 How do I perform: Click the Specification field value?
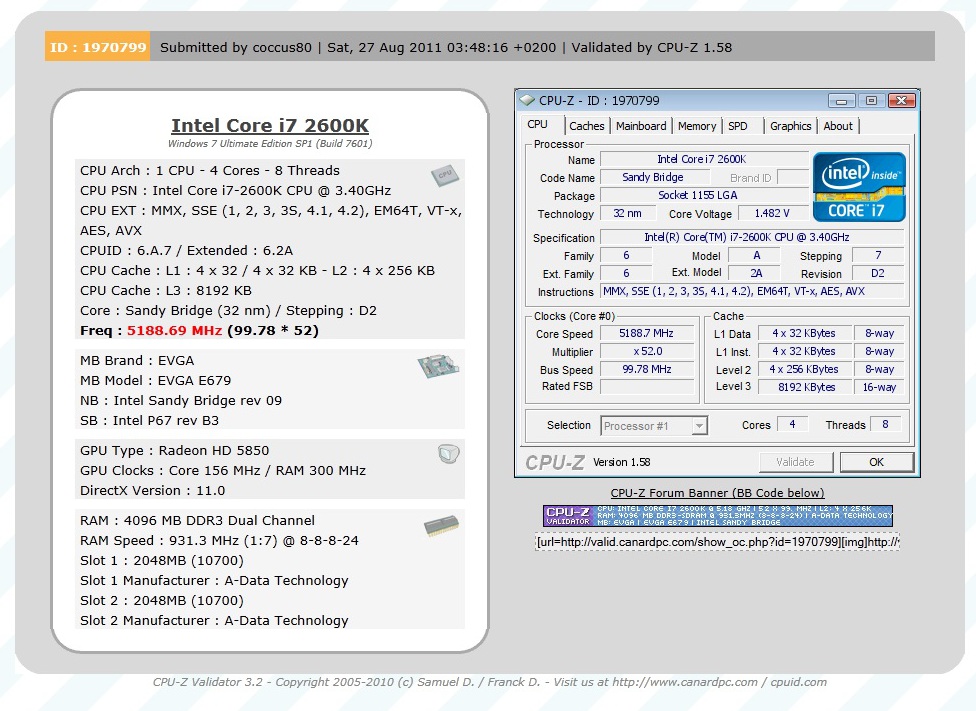(x=752, y=237)
